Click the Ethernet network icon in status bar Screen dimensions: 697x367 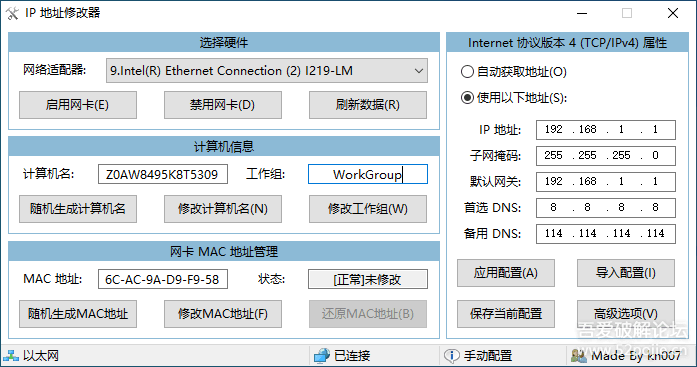11,355
